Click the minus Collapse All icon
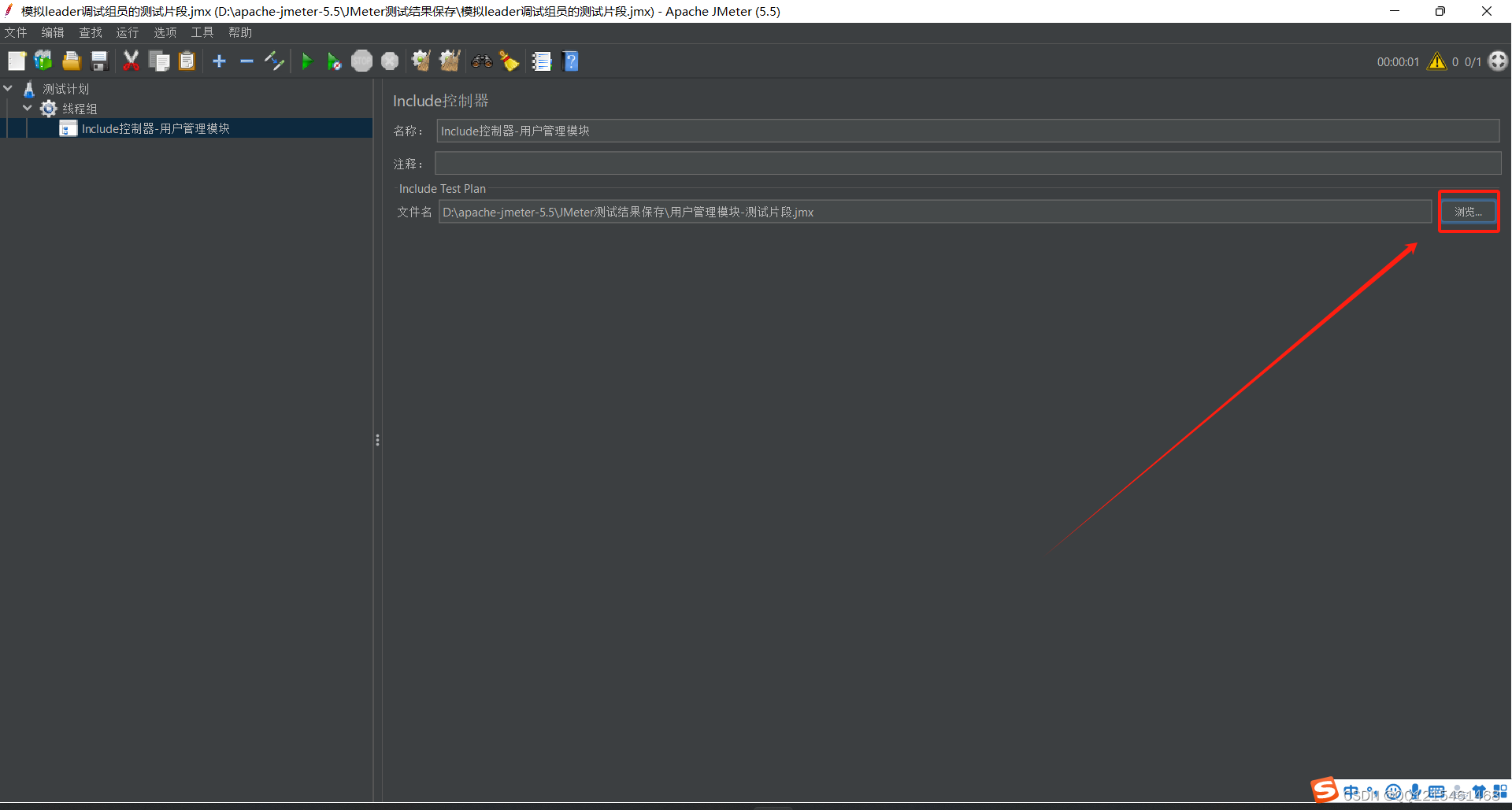 (246, 61)
